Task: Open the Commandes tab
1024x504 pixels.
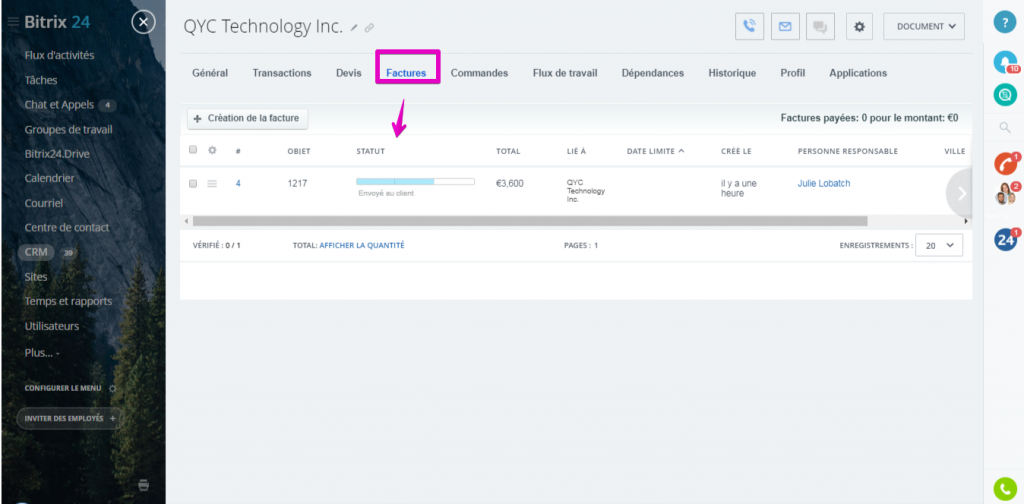Action: (x=479, y=73)
